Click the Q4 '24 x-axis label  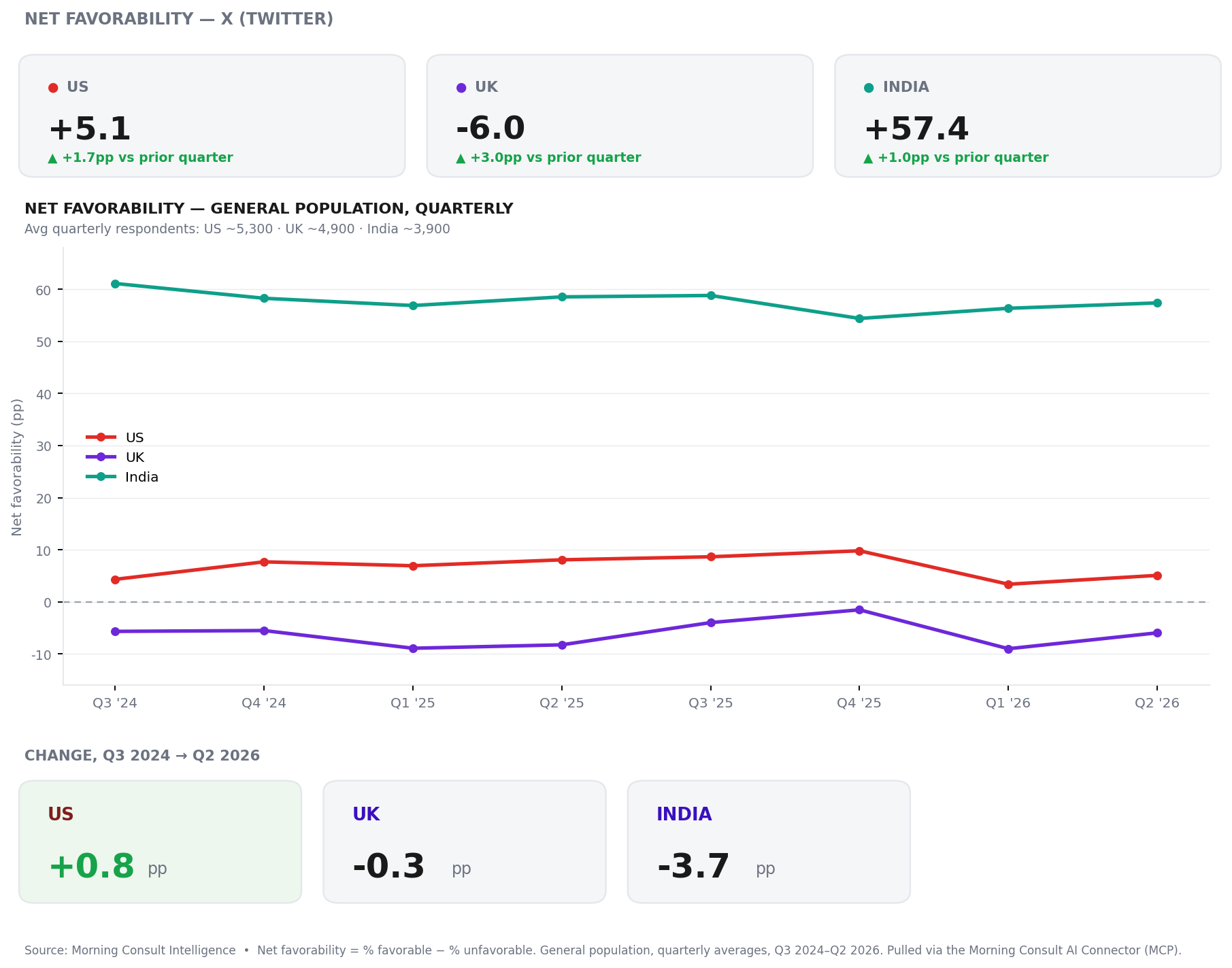(x=264, y=703)
